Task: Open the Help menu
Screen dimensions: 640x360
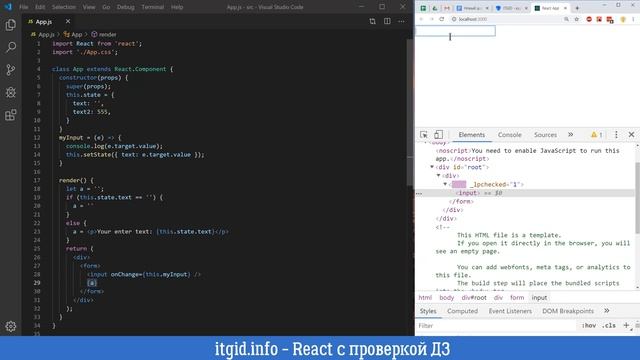Action: pyautogui.click(x=177, y=7)
